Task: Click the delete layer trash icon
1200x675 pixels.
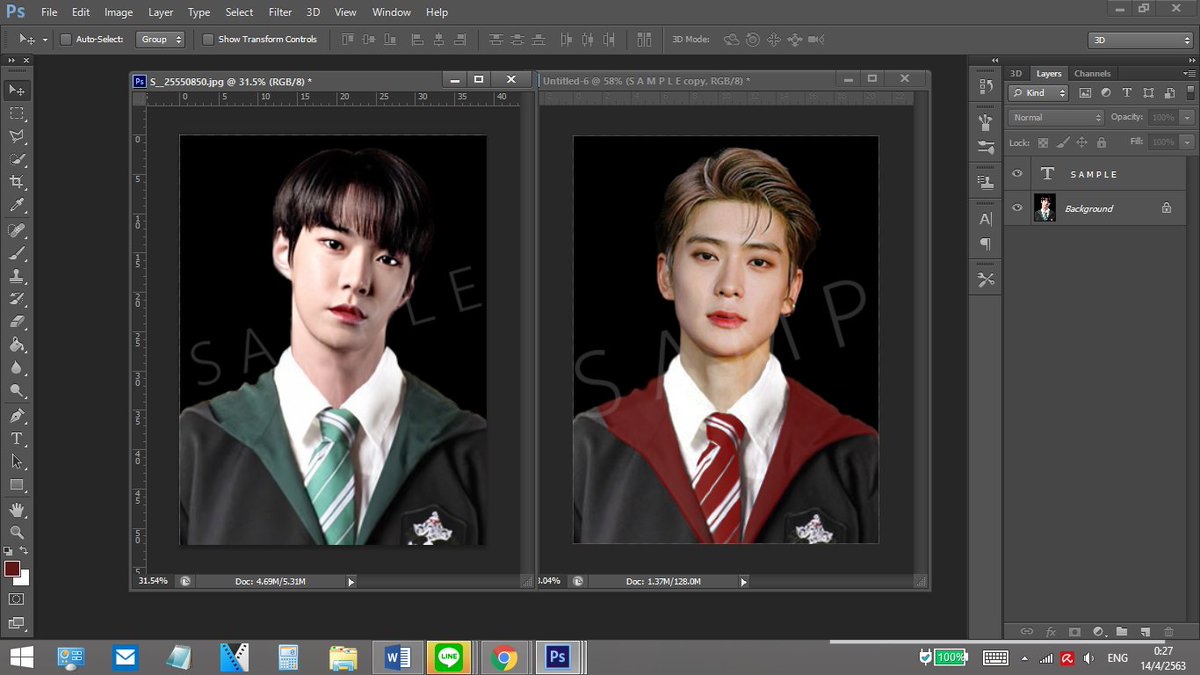Action: (x=1170, y=632)
